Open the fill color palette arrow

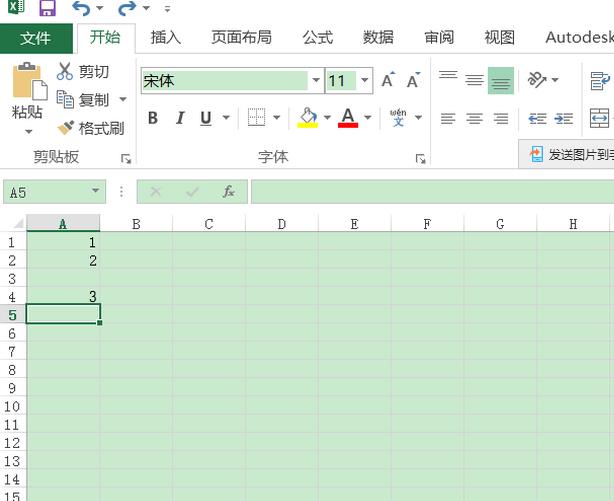[x=327, y=117]
